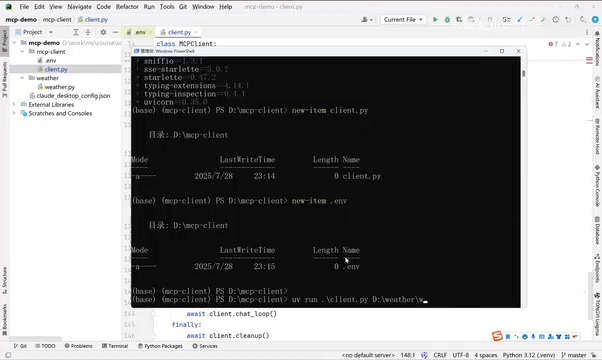Open the Git menu

tap(183, 7)
